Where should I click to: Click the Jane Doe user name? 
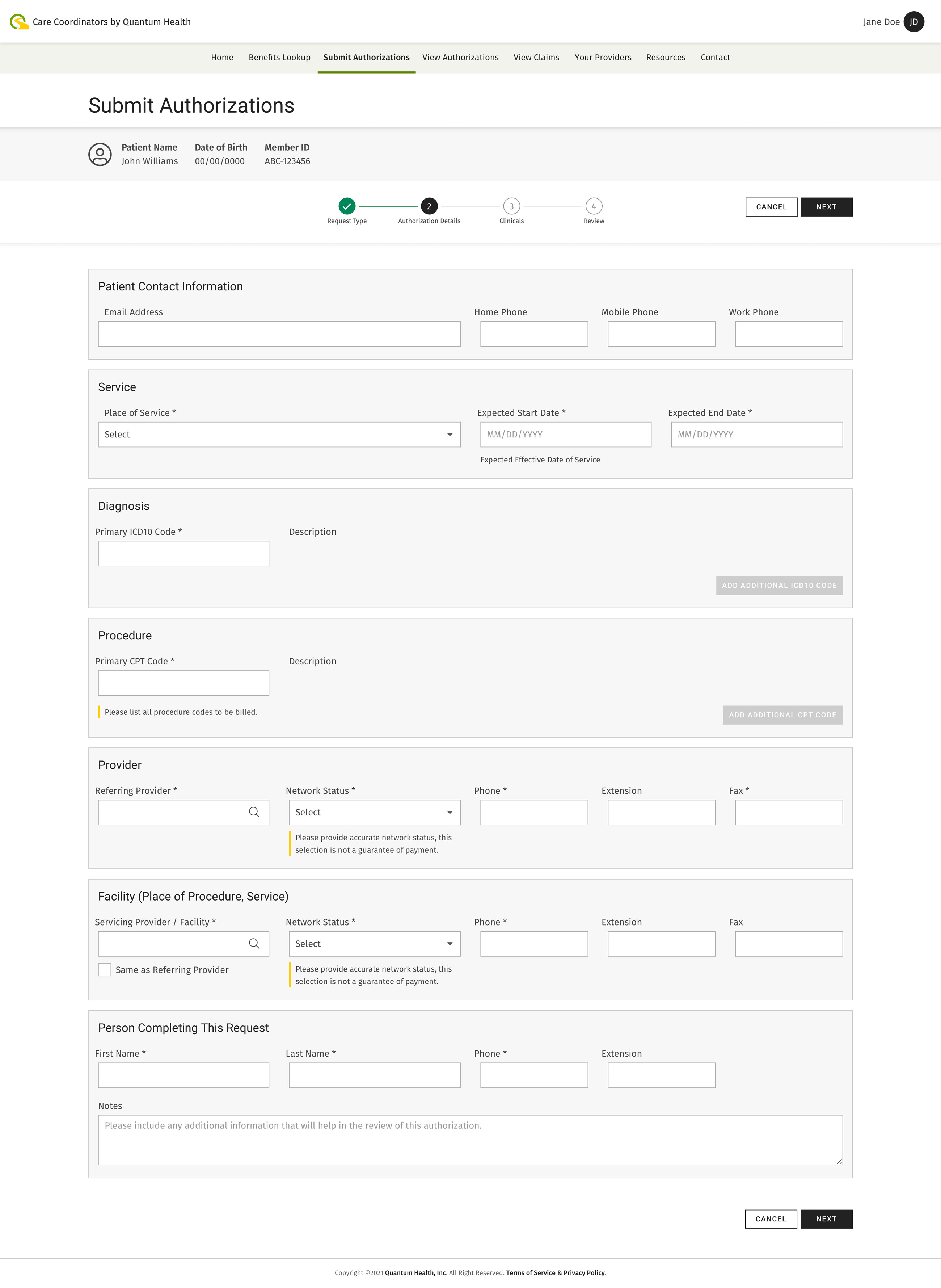click(881, 22)
